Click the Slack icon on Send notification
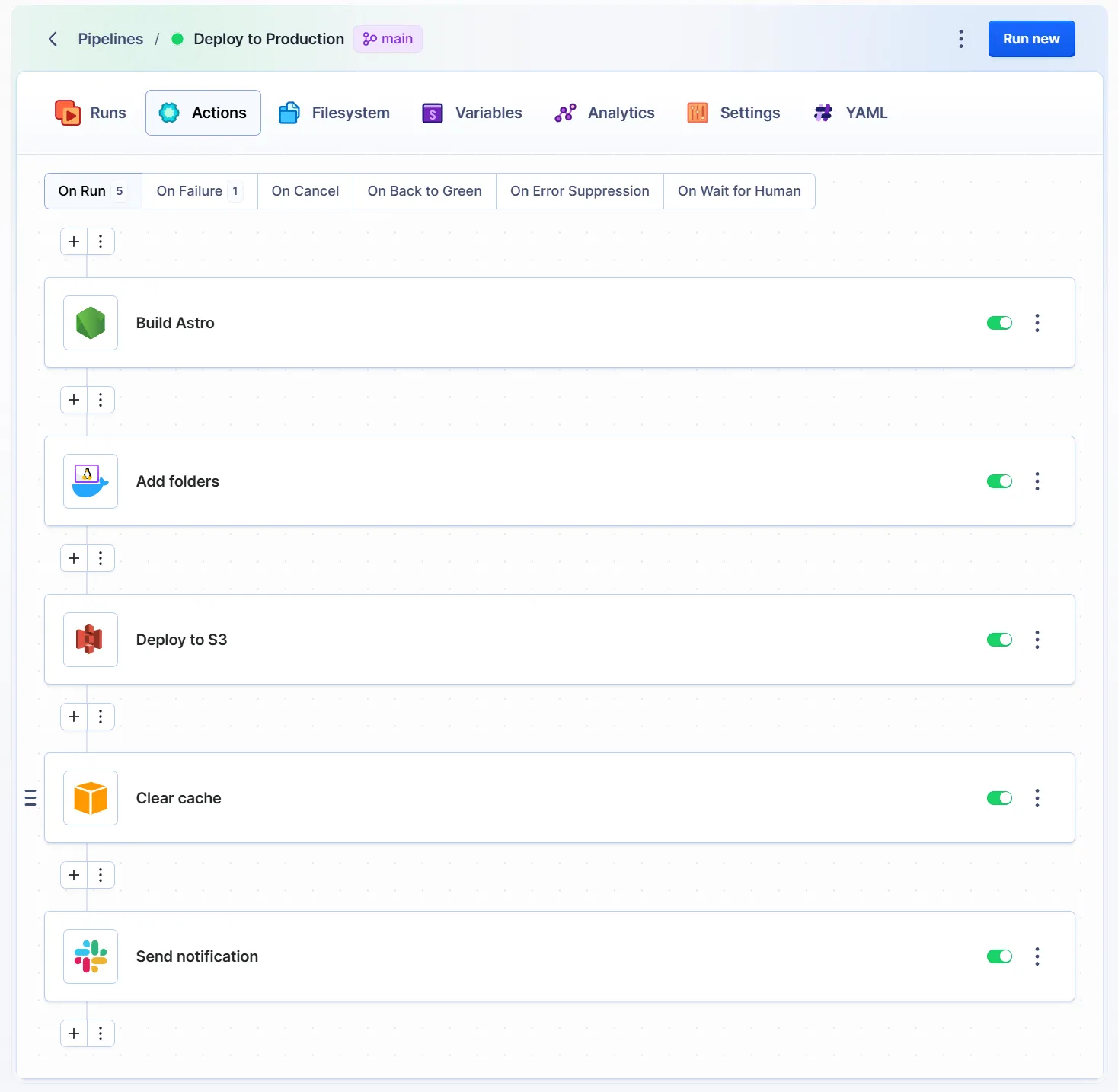This screenshot has width=1118, height=1092. tap(91, 956)
